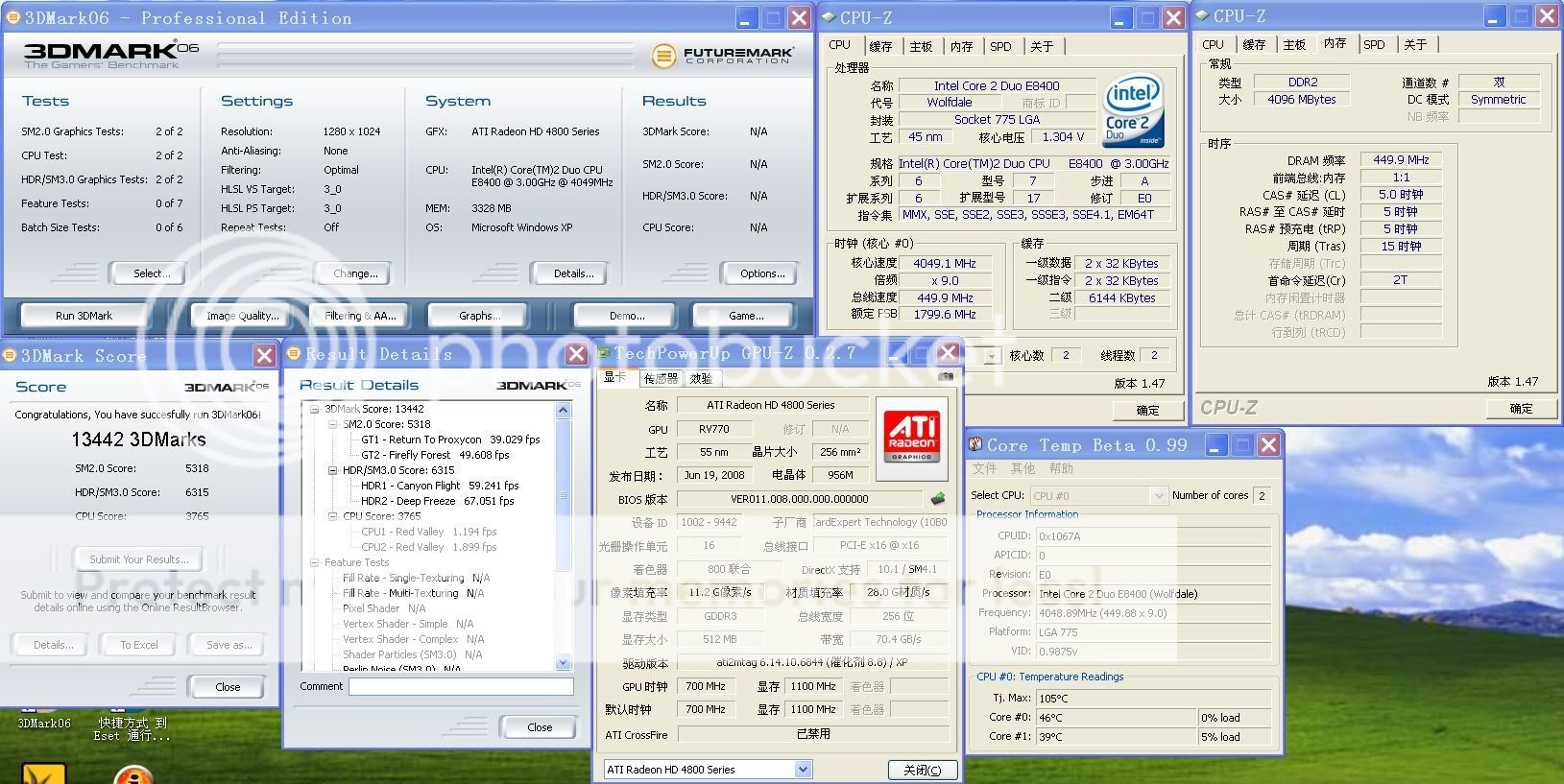Collapse the HDR/SM3.0 Score tree node

tap(332, 470)
